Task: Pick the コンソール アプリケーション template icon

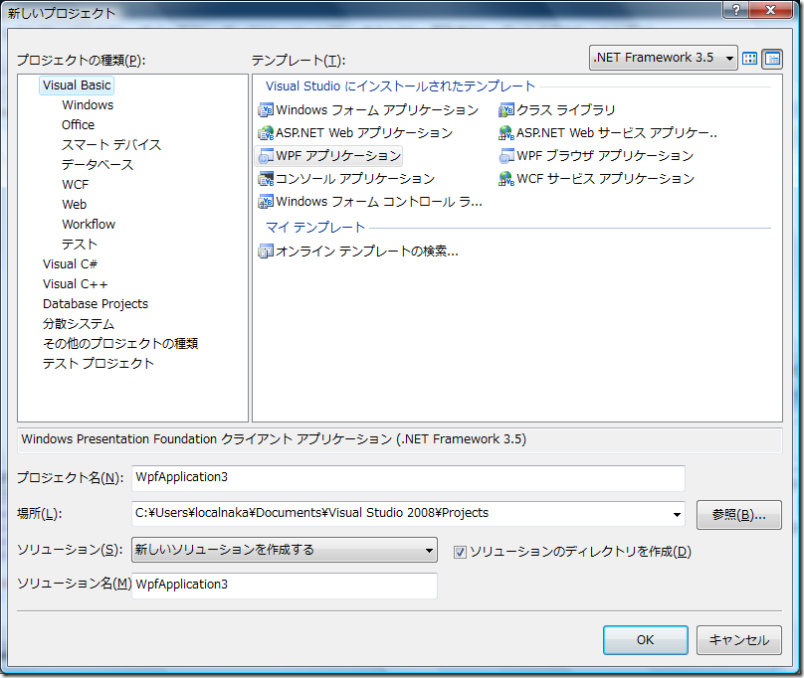Action: click(x=266, y=179)
